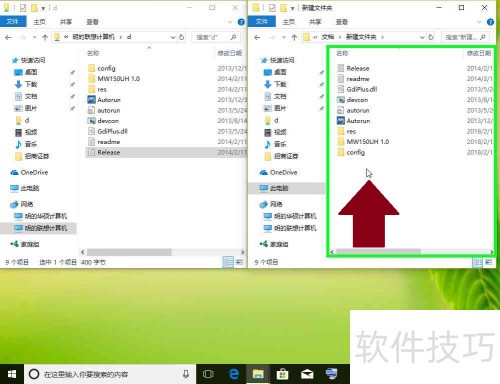Select Autorun application in left window
The width and height of the screenshot is (500, 384).
point(104,100)
